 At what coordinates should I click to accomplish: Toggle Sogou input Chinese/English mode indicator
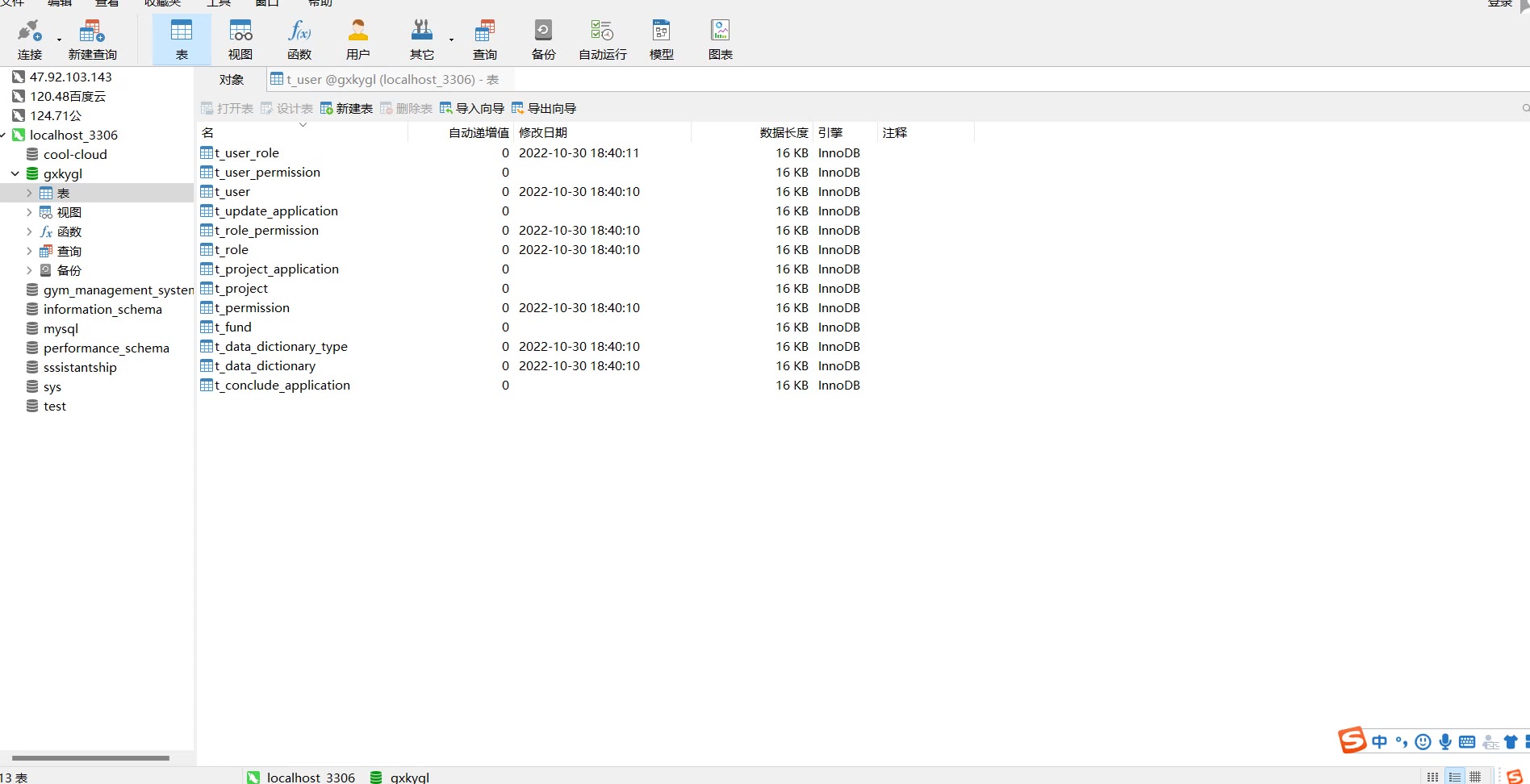(1379, 742)
